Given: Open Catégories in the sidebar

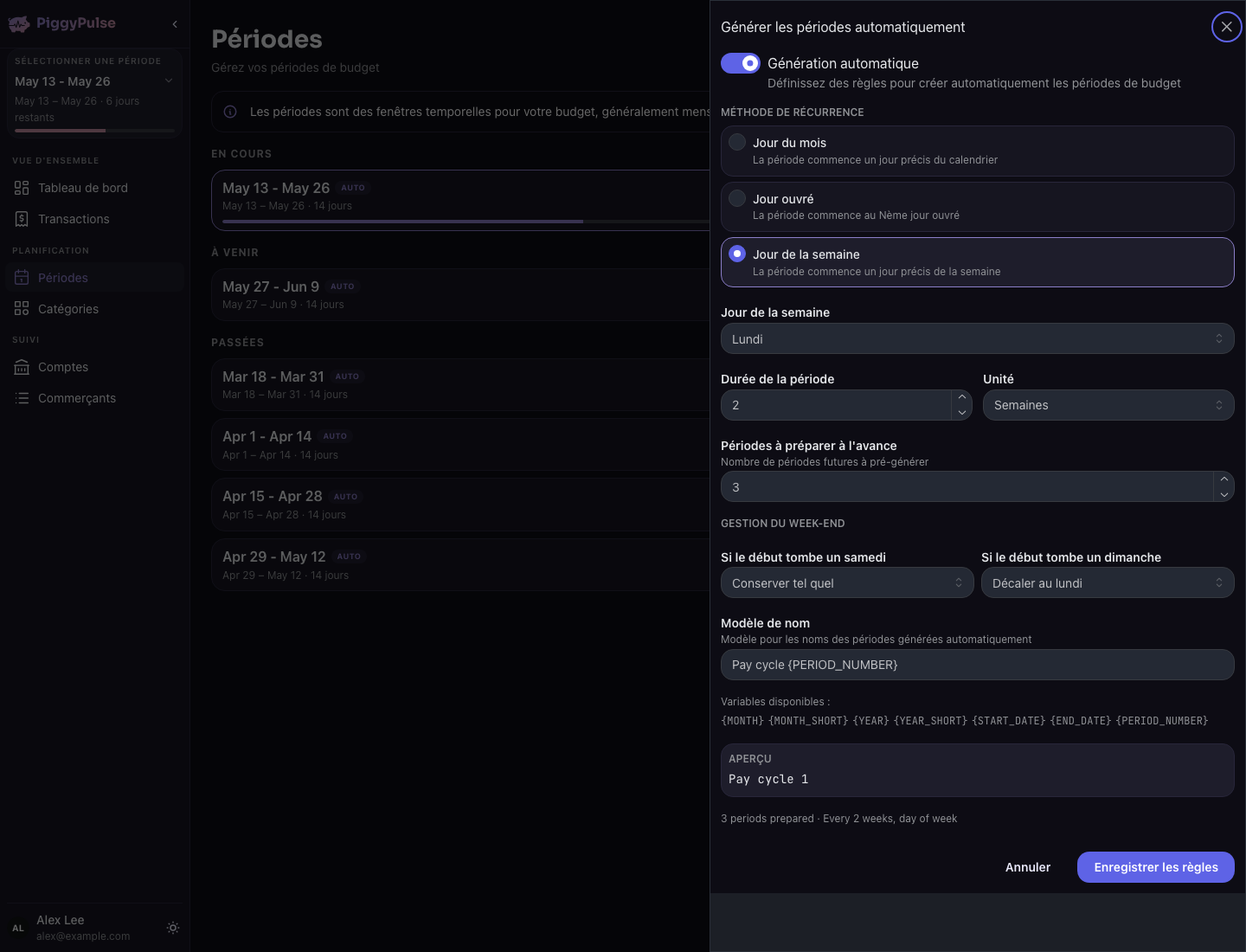Looking at the screenshot, I should coord(94,309).
